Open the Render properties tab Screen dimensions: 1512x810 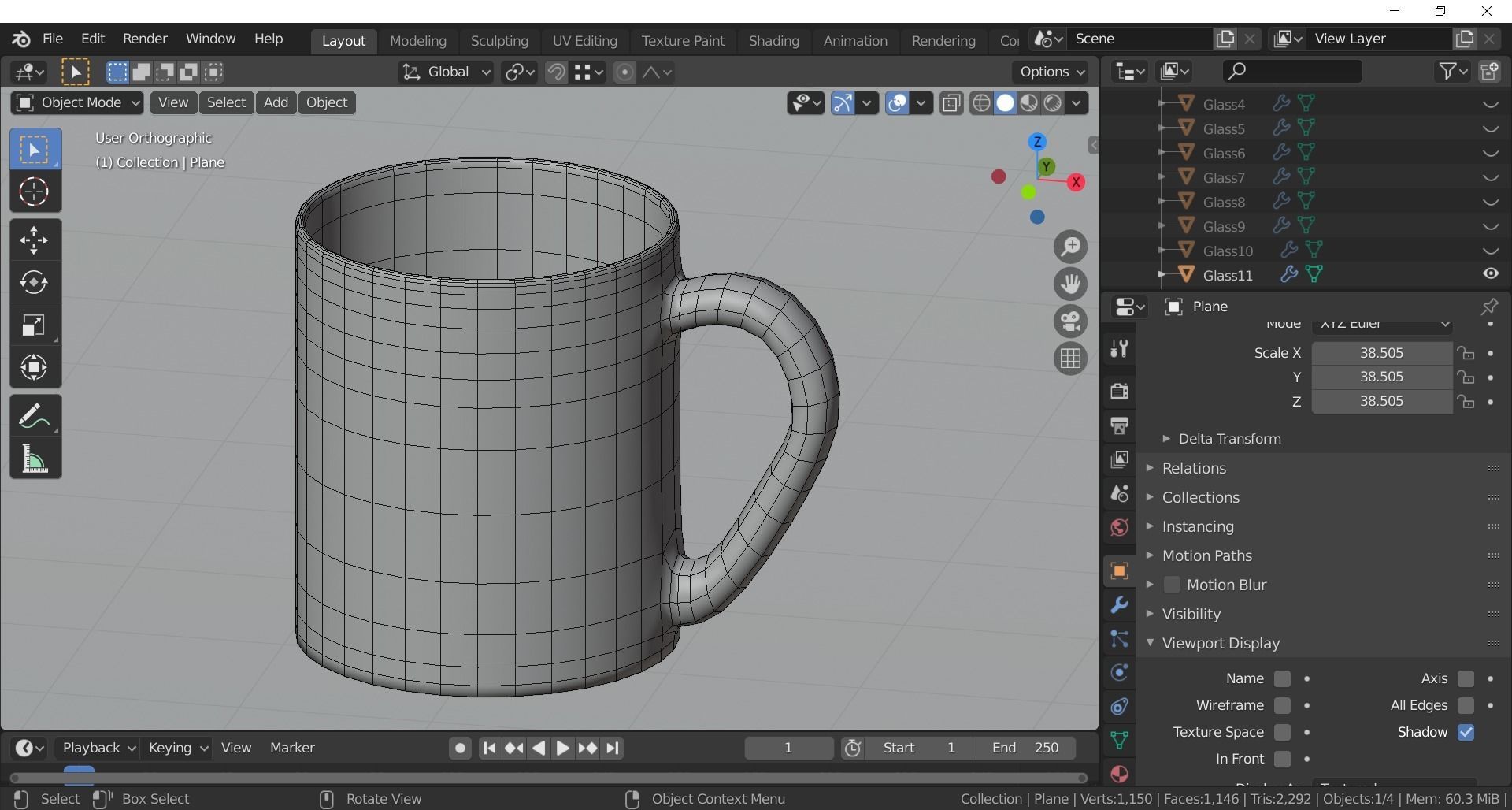click(1119, 391)
